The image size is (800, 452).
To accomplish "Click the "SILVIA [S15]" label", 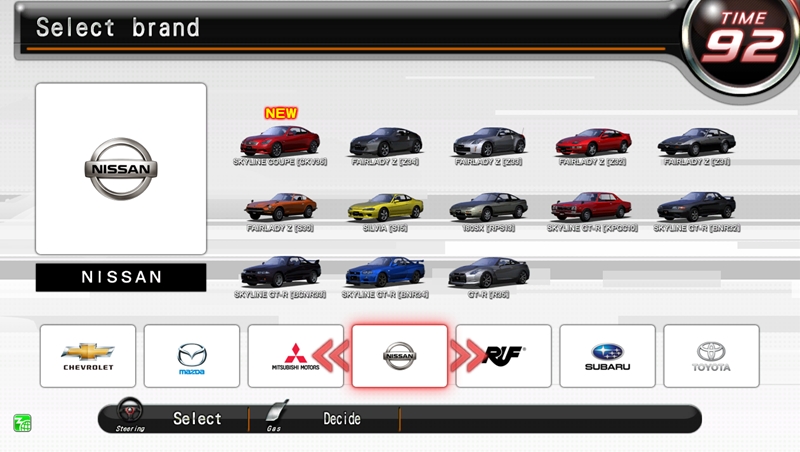I will pyautogui.click(x=385, y=228).
